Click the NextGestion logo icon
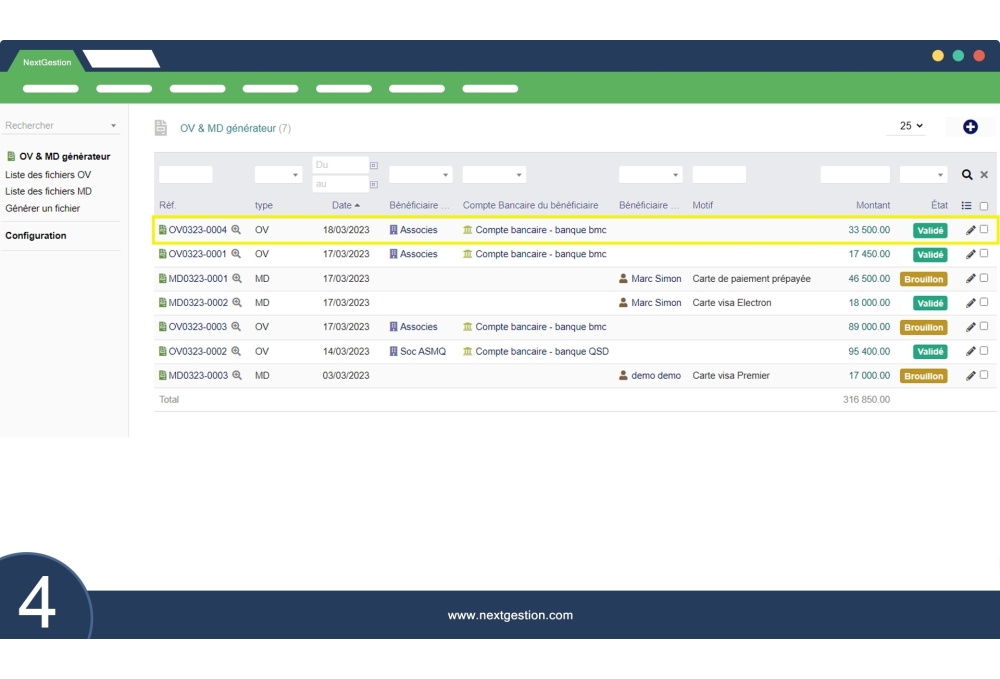 point(45,60)
